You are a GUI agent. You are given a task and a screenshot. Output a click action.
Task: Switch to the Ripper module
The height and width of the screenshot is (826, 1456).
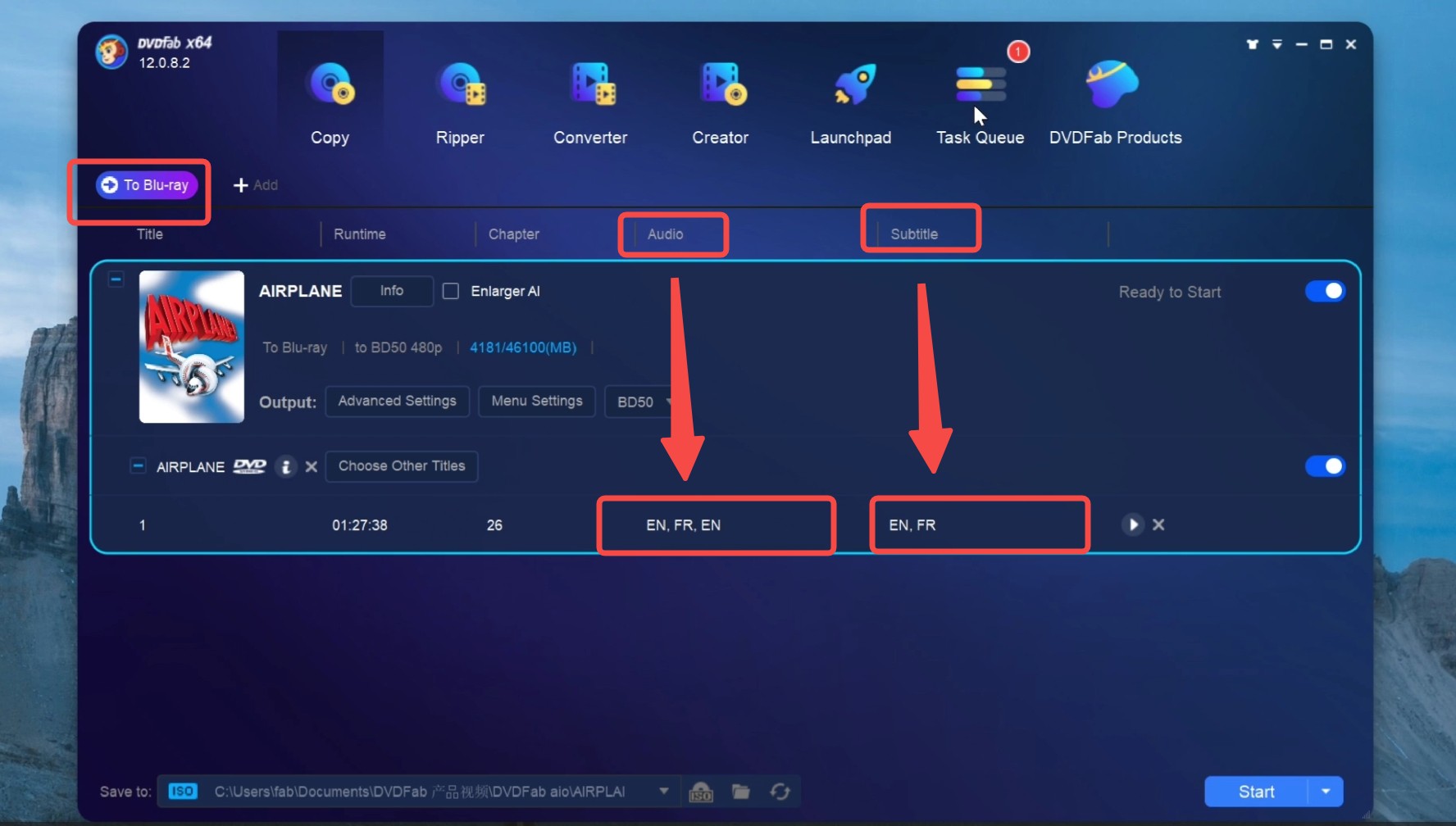pos(460,103)
